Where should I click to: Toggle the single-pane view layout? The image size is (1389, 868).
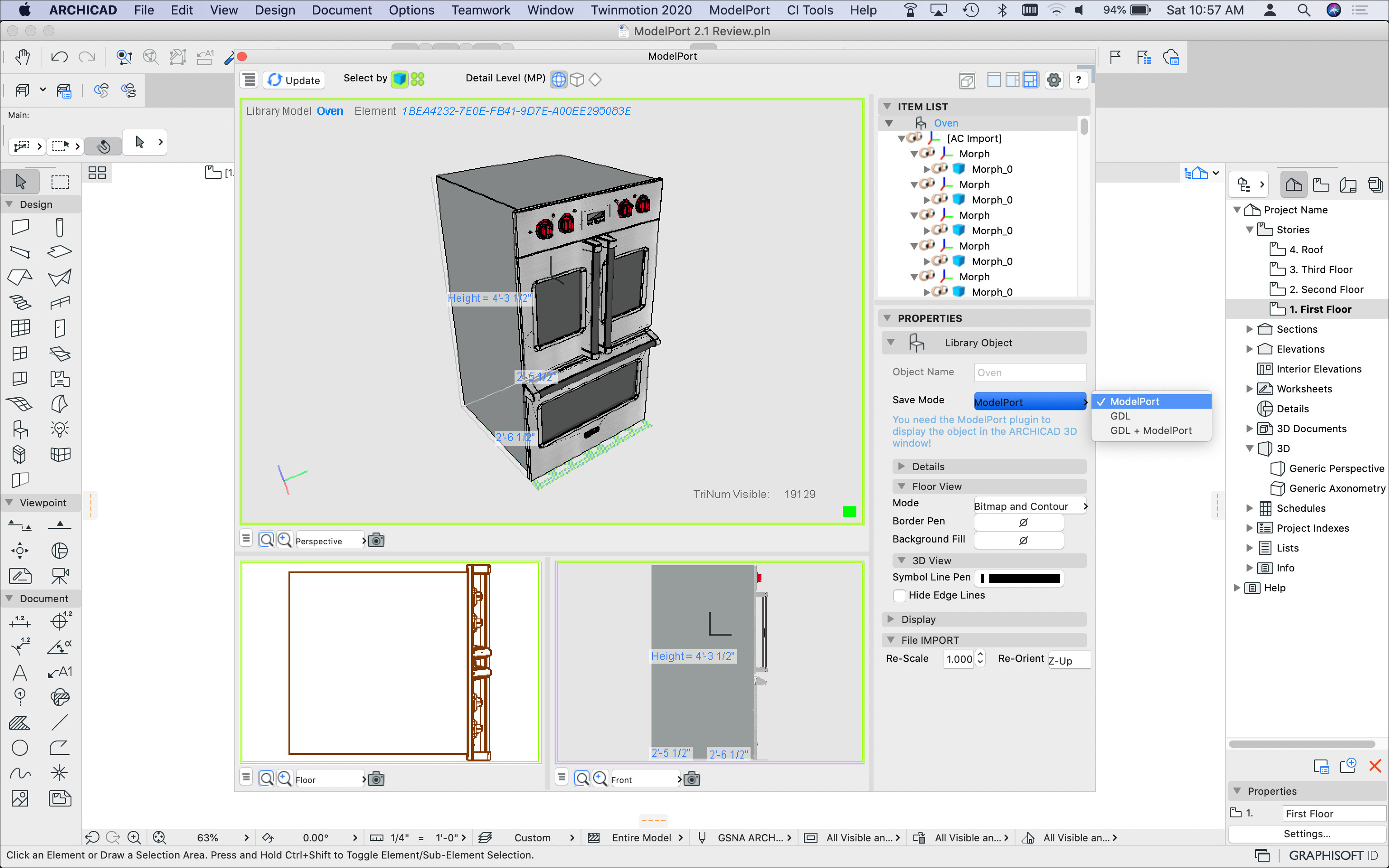[x=994, y=80]
